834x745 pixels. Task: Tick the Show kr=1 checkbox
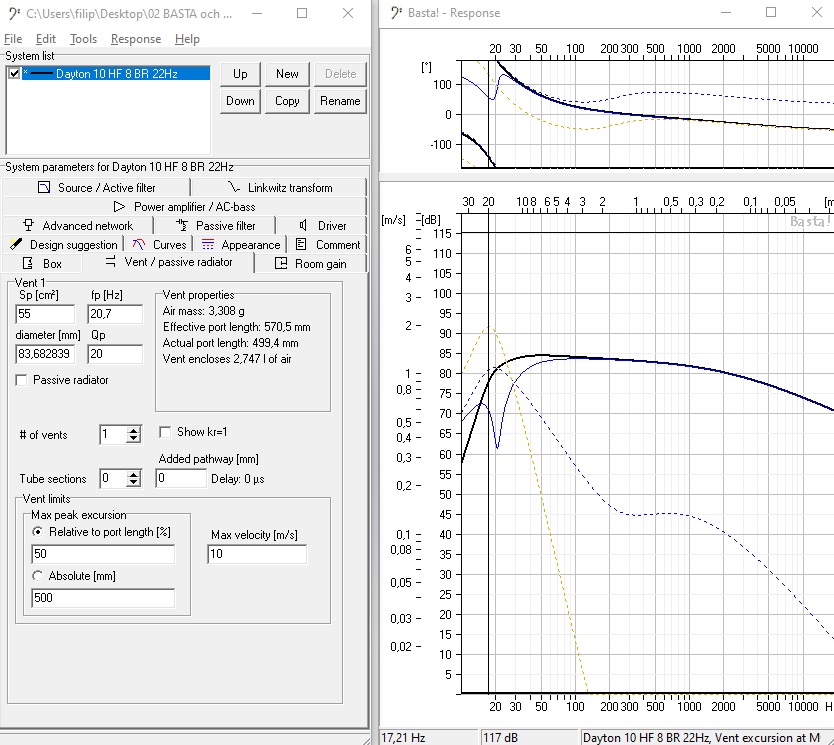coord(165,432)
